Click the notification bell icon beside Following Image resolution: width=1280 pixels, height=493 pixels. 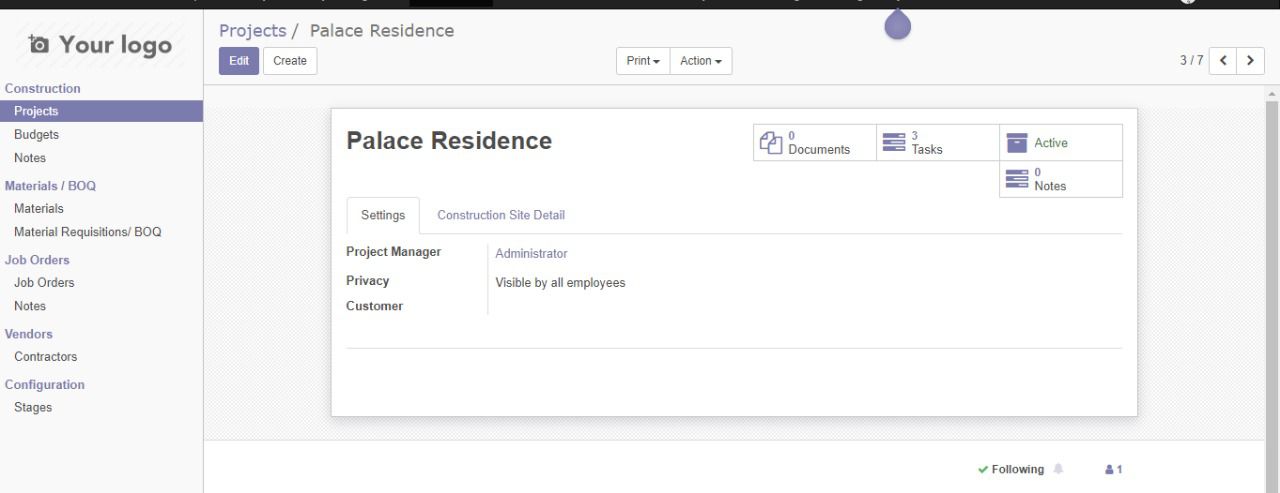[1059, 469]
